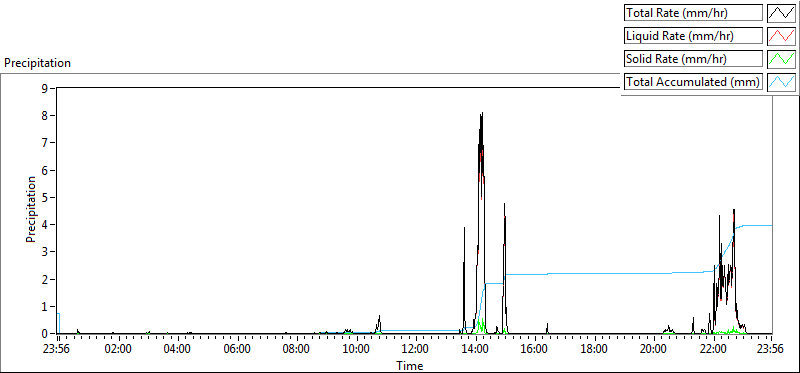Select the Liquid Rate (mm/hr) legend label
Image resolution: width=800 pixels, height=373 pixels.
click(693, 36)
